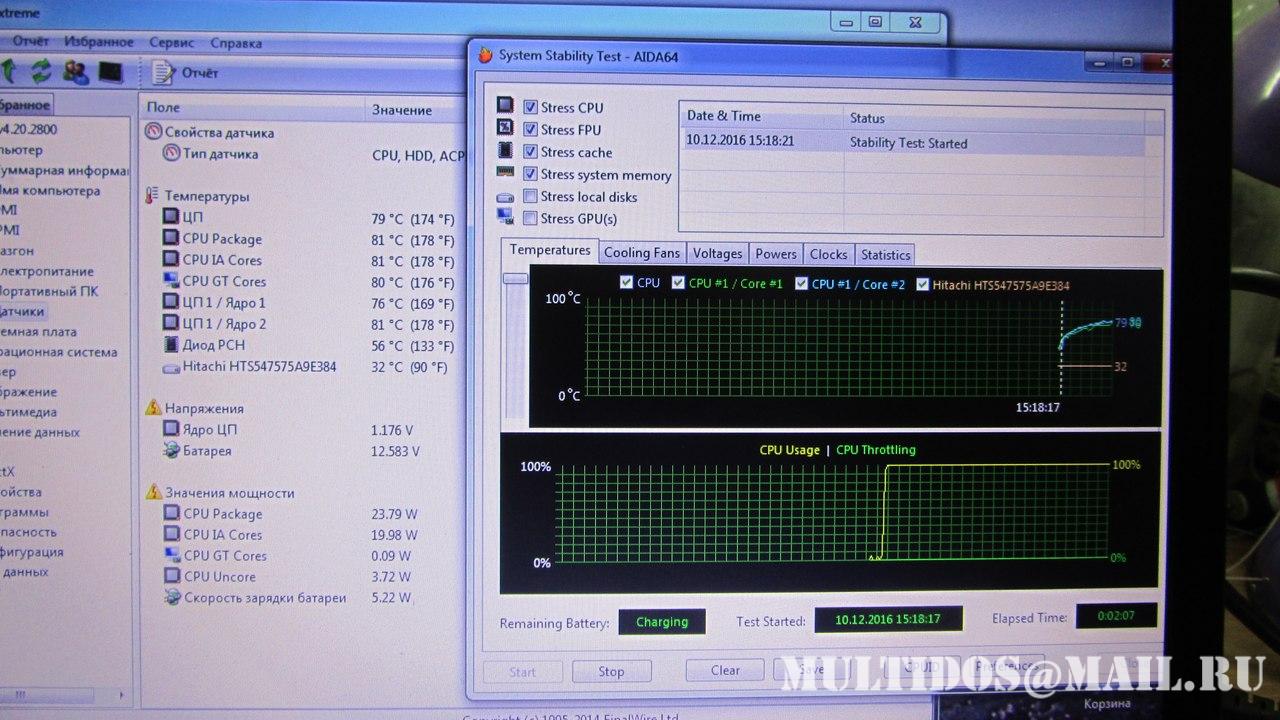Image resolution: width=1280 pixels, height=720 pixels.
Task: Click the Напряжения warning icon
Action: 153,408
